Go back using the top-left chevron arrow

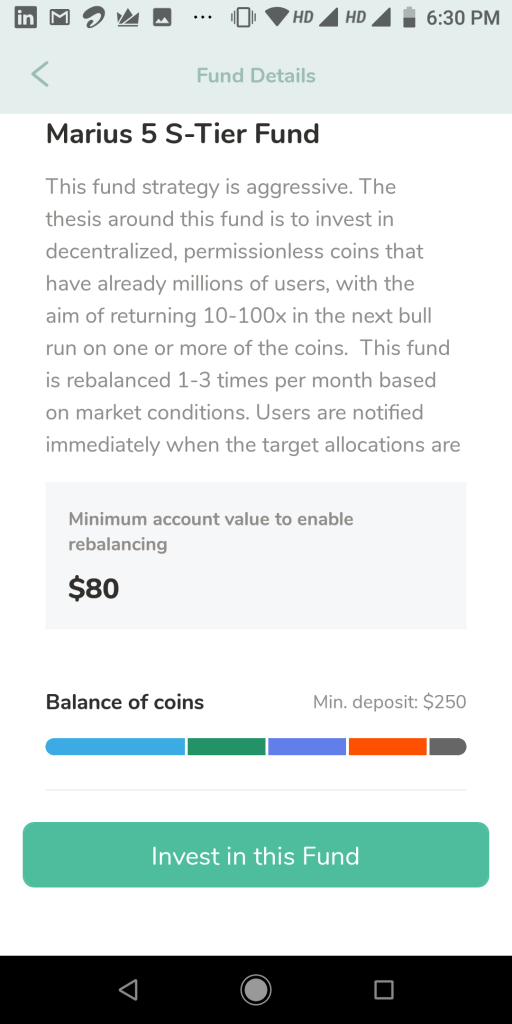pos(40,74)
